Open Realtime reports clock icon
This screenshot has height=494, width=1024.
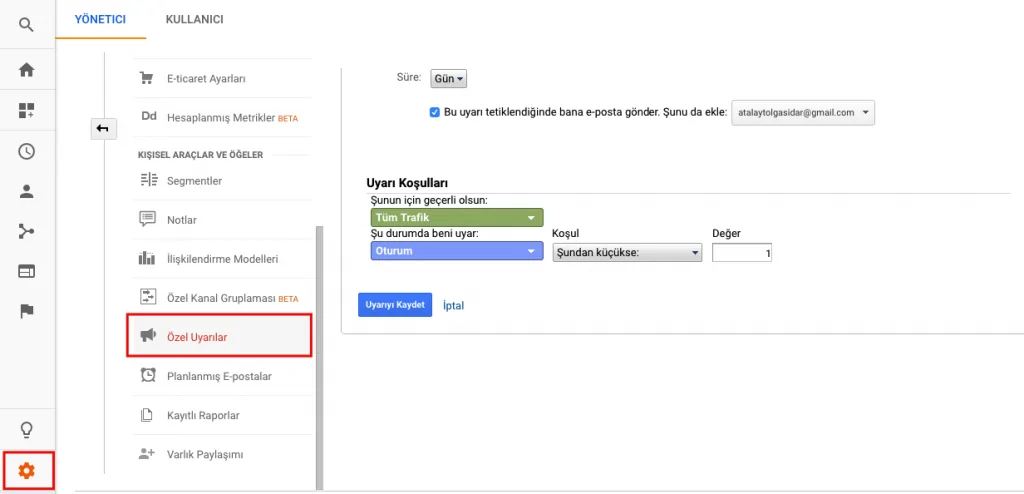click(x=26, y=152)
